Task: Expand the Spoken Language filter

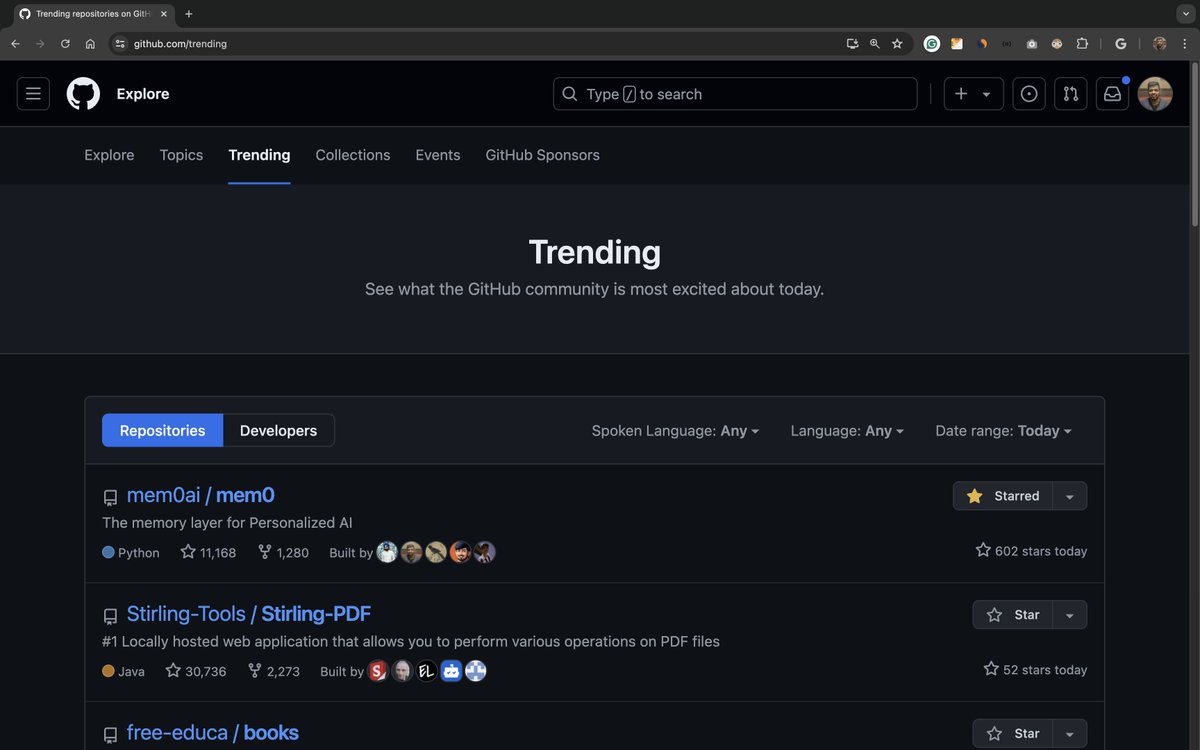Action: [x=675, y=431]
